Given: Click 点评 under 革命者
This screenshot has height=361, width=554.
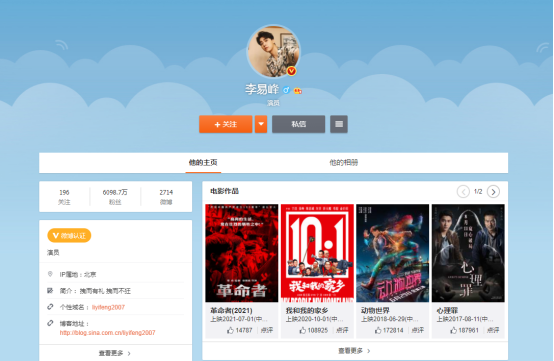Looking at the screenshot, I should (x=267, y=330).
